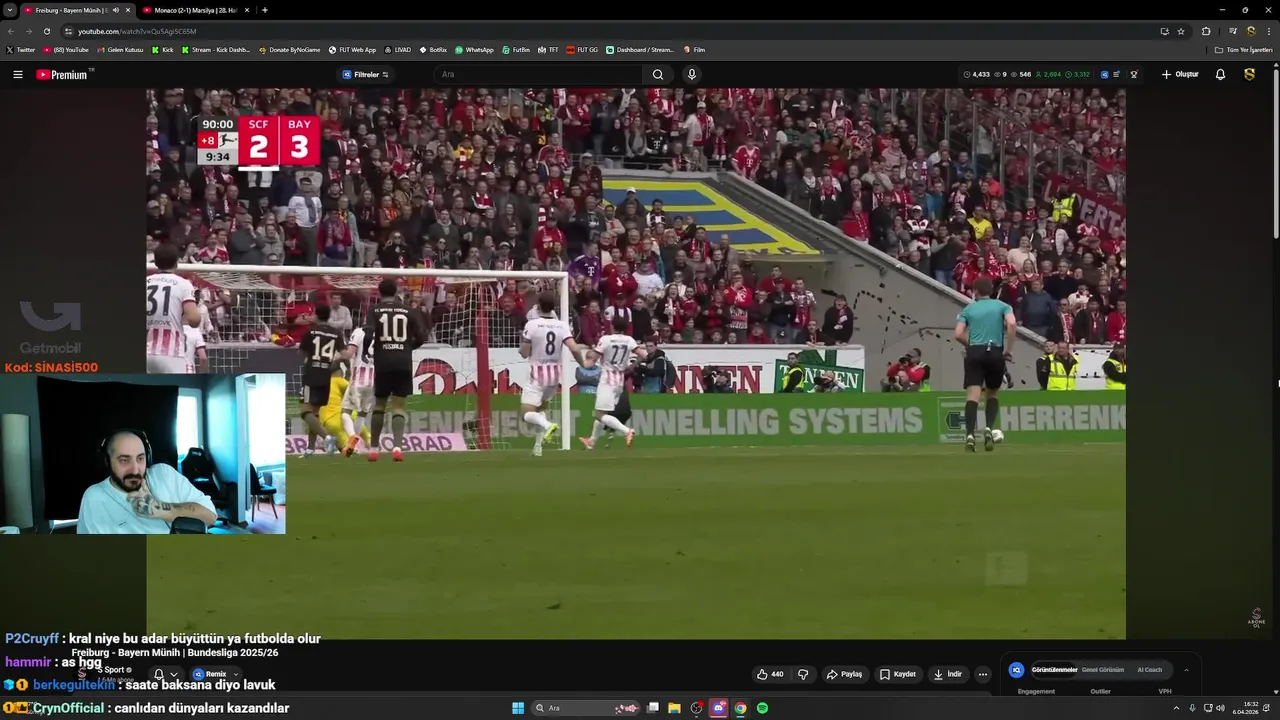Collapse the vidIQ panel chevron
The image size is (1280, 720).
pos(1186,670)
